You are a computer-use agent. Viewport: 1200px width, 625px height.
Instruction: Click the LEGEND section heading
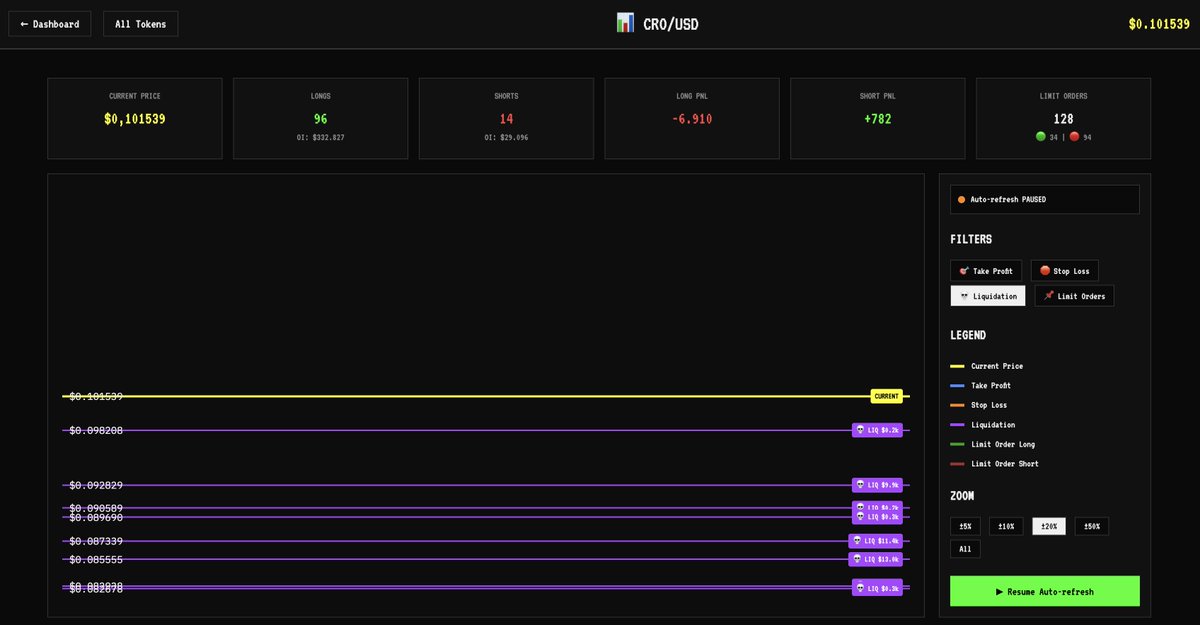click(x=968, y=336)
